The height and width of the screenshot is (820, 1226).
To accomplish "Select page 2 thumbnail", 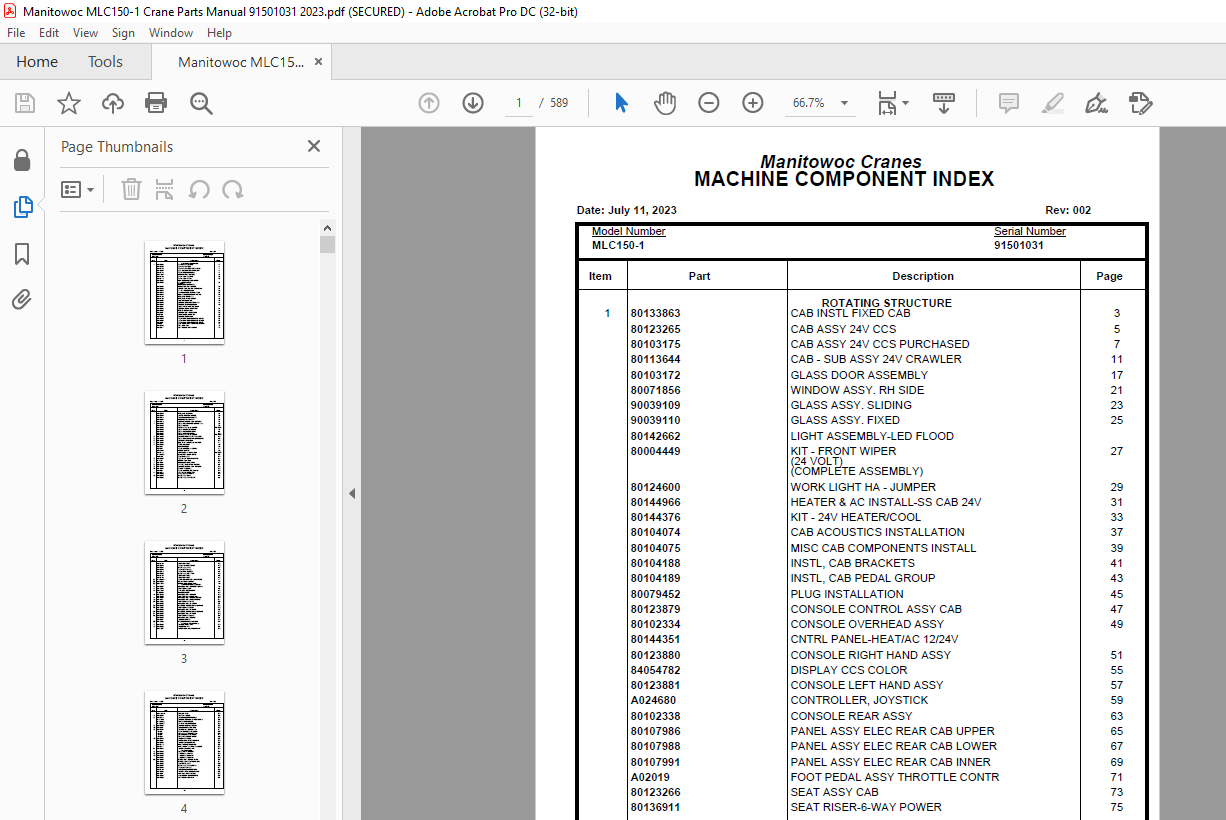I will tap(184, 442).
